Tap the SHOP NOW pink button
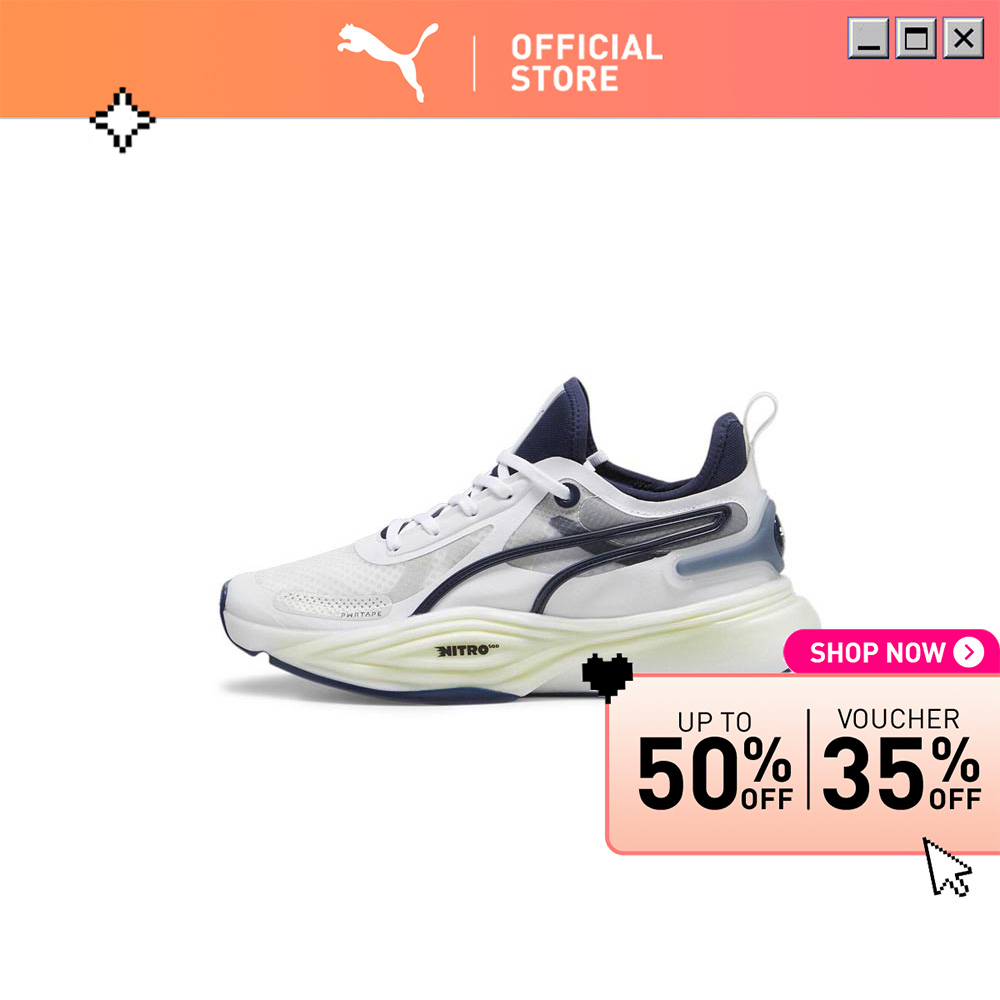Screen dimensions: 1000x1000 (x=891, y=652)
